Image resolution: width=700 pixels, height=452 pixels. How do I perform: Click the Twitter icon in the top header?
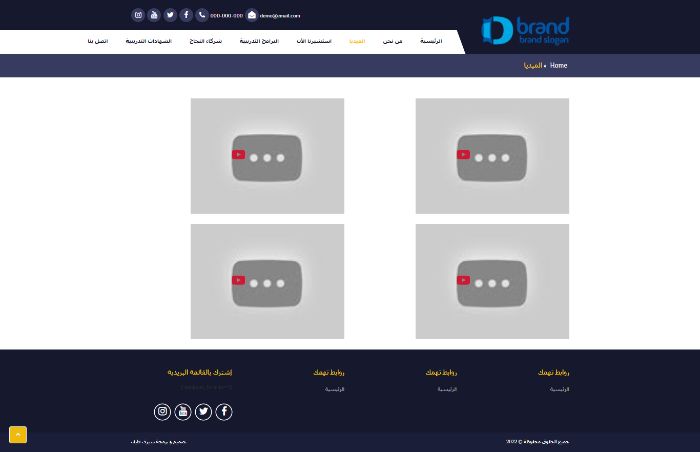[x=170, y=15]
